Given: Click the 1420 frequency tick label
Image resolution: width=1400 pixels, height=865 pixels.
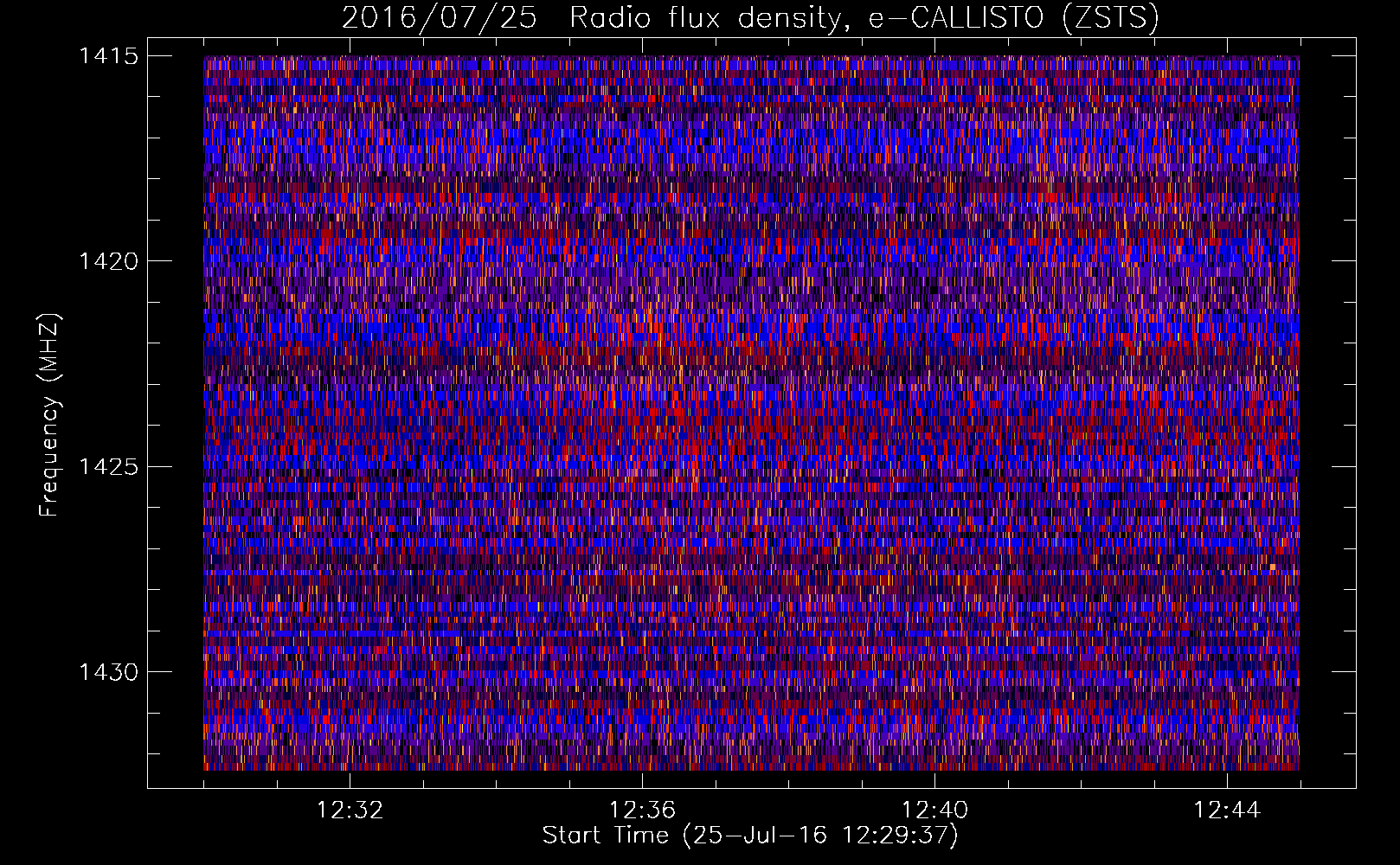Looking at the screenshot, I should [x=109, y=261].
